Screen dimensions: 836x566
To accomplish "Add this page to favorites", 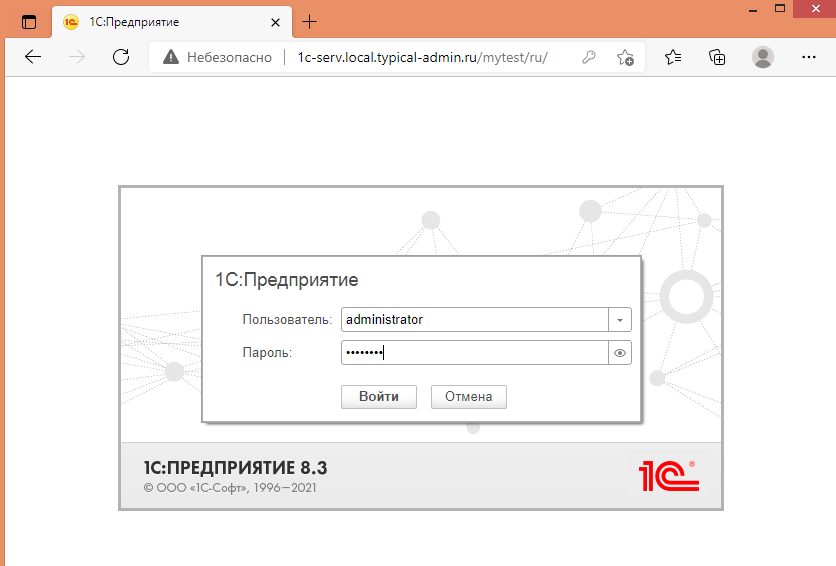I will 625,57.
